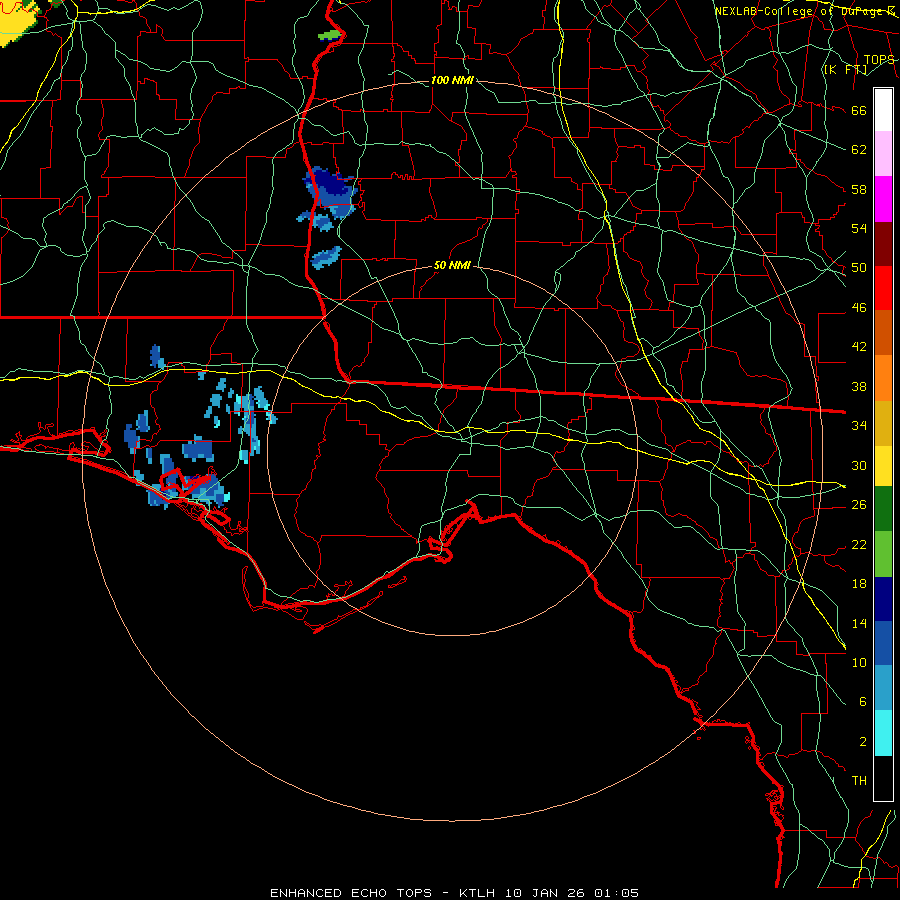The height and width of the screenshot is (900, 900).
Task: Click the black TH legend swatch
Action: (883, 778)
